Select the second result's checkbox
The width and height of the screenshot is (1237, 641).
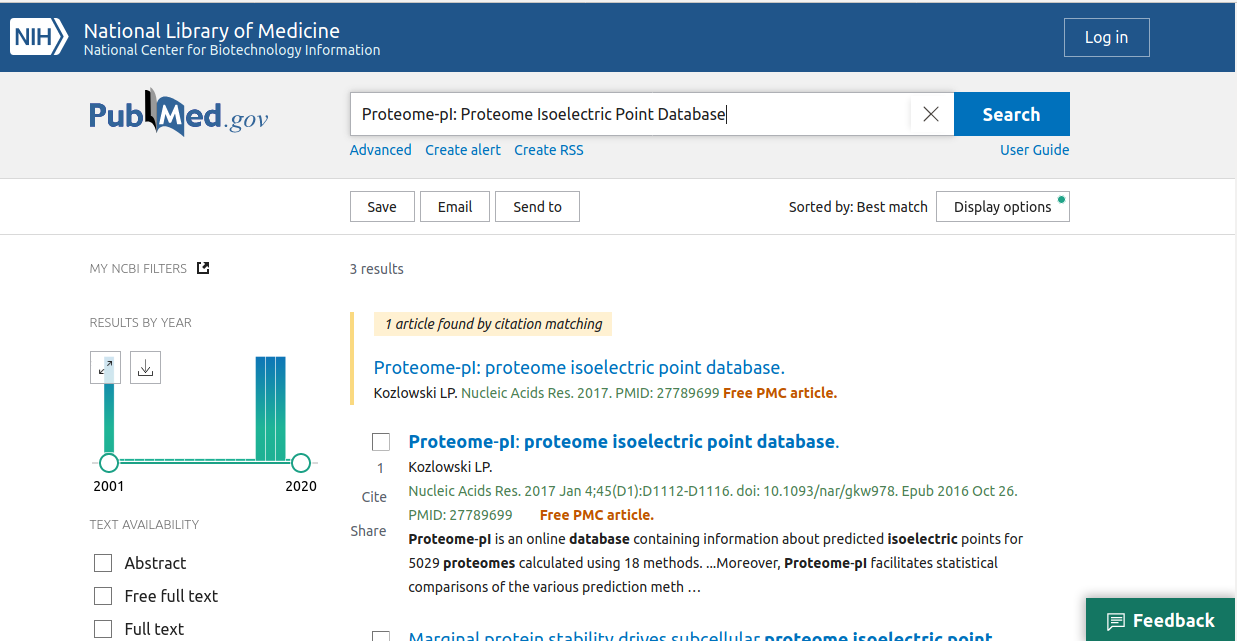pos(381,636)
